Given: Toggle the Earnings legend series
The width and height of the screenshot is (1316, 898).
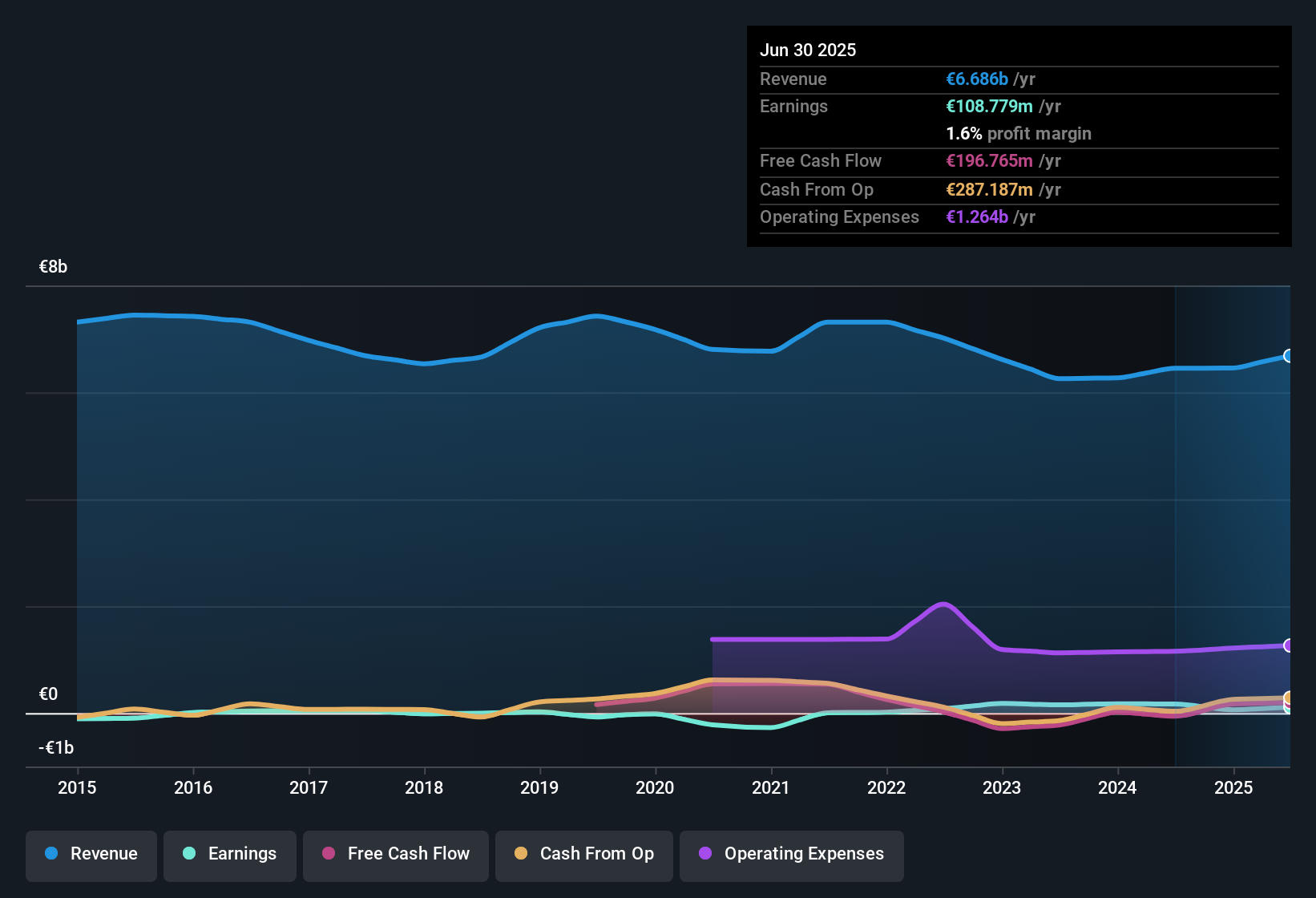Looking at the screenshot, I should 230,854.
